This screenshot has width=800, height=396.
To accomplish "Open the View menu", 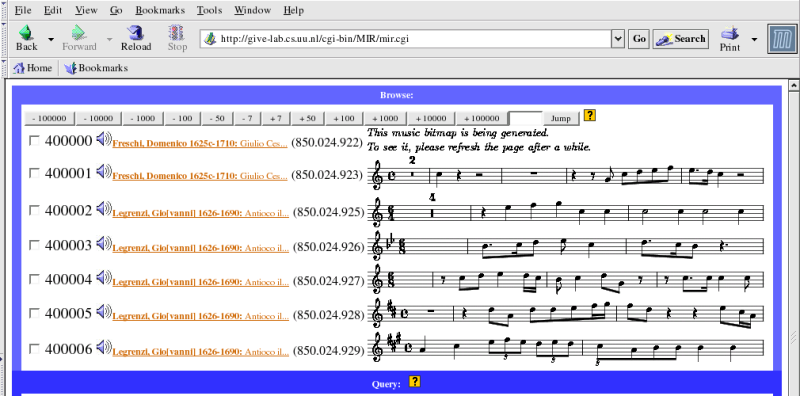I will click(x=86, y=10).
